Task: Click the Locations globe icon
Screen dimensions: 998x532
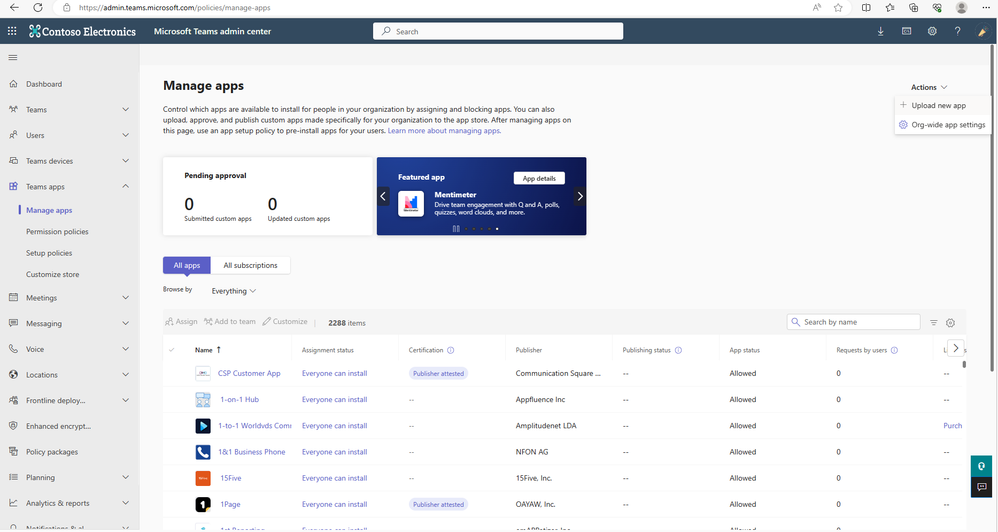Action: tap(13, 374)
